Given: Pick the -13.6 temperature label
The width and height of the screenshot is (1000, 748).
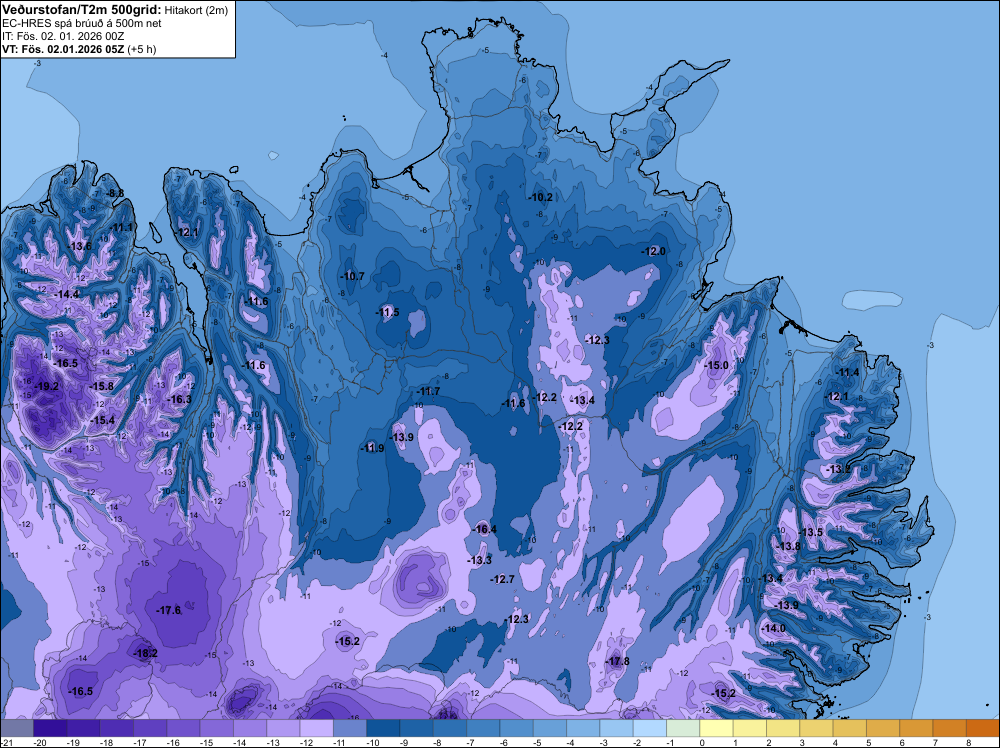Looking at the screenshot, I should (79, 246).
